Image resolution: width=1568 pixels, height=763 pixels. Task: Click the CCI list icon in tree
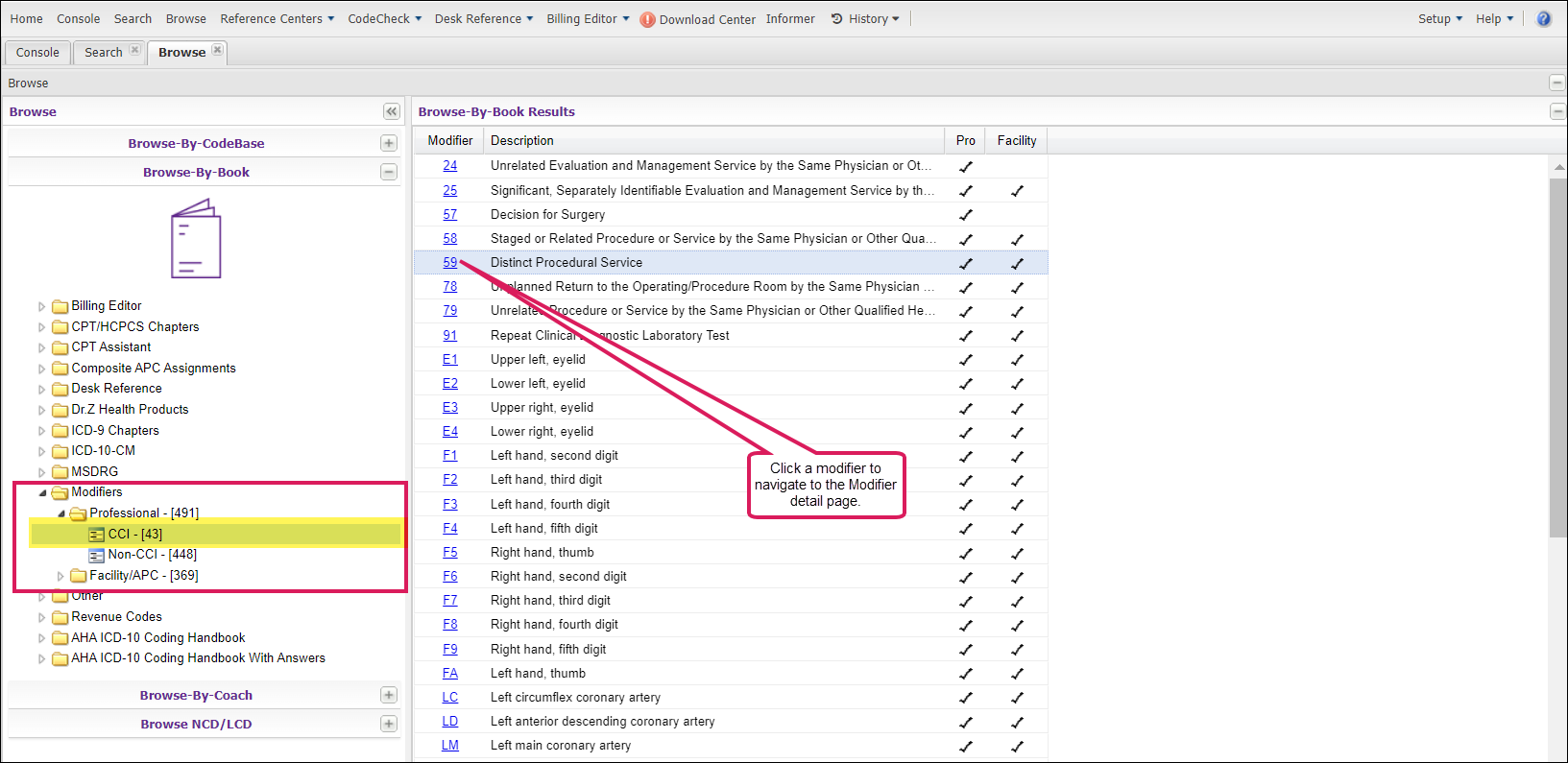pos(96,535)
